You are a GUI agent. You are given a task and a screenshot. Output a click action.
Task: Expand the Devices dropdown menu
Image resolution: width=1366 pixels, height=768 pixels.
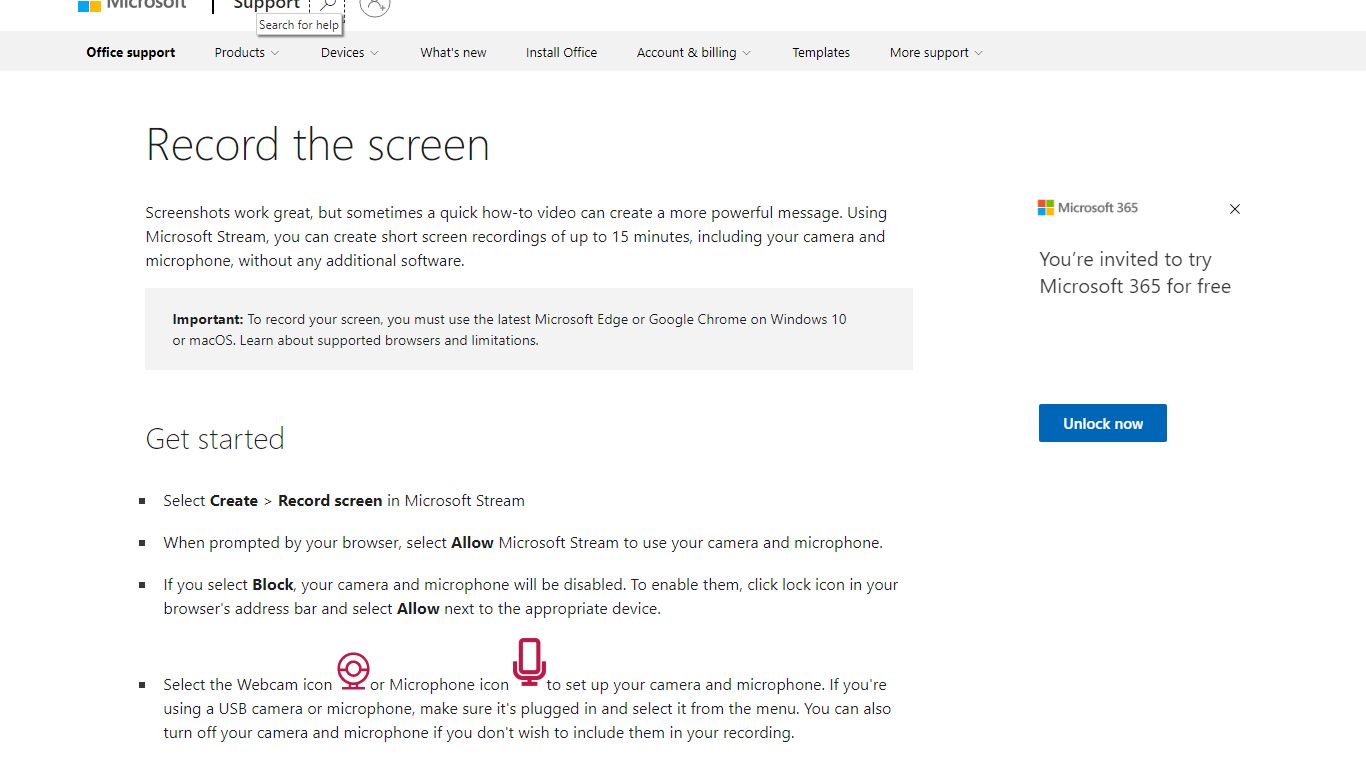[x=350, y=53]
